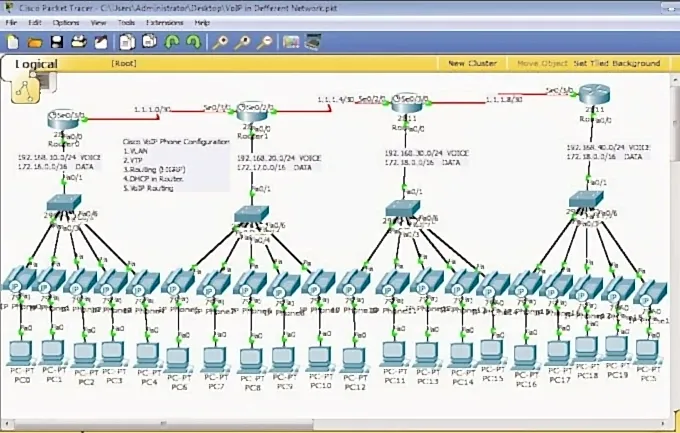680x433 pixels.
Task: Select the IP phone above PC10
Action: [318, 282]
